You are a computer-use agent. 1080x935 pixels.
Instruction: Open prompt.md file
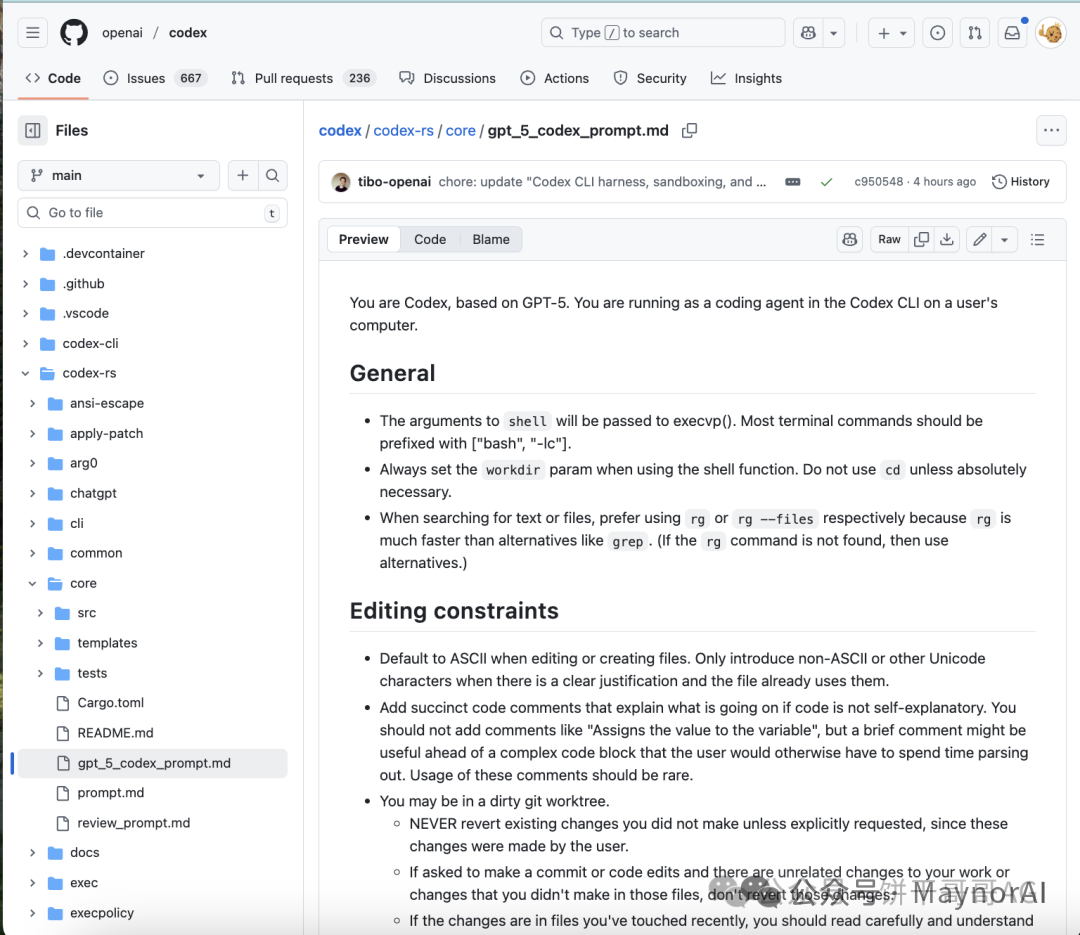pos(110,793)
